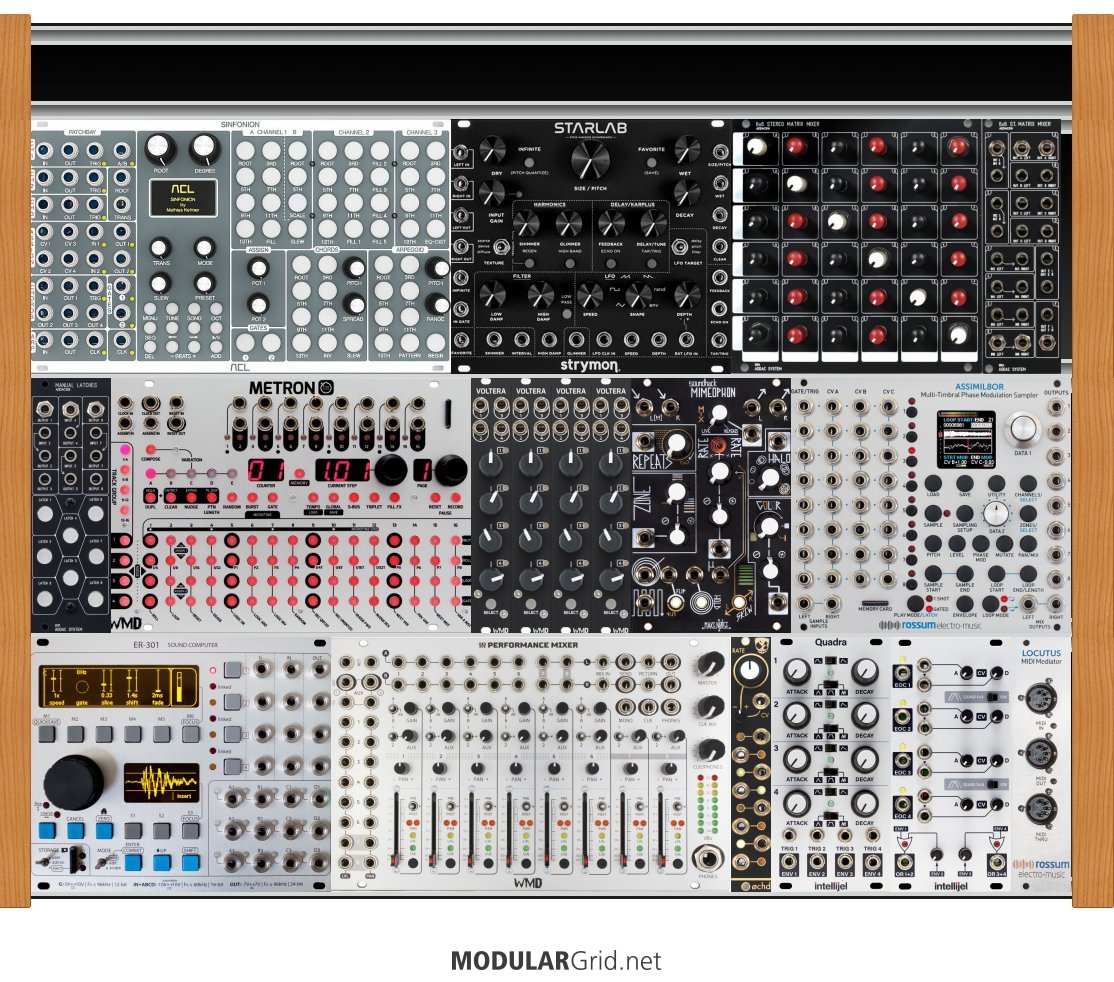The height and width of the screenshot is (982, 1114).
Task: Click the MODULARGrid.net logo
Action: pos(556,961)
